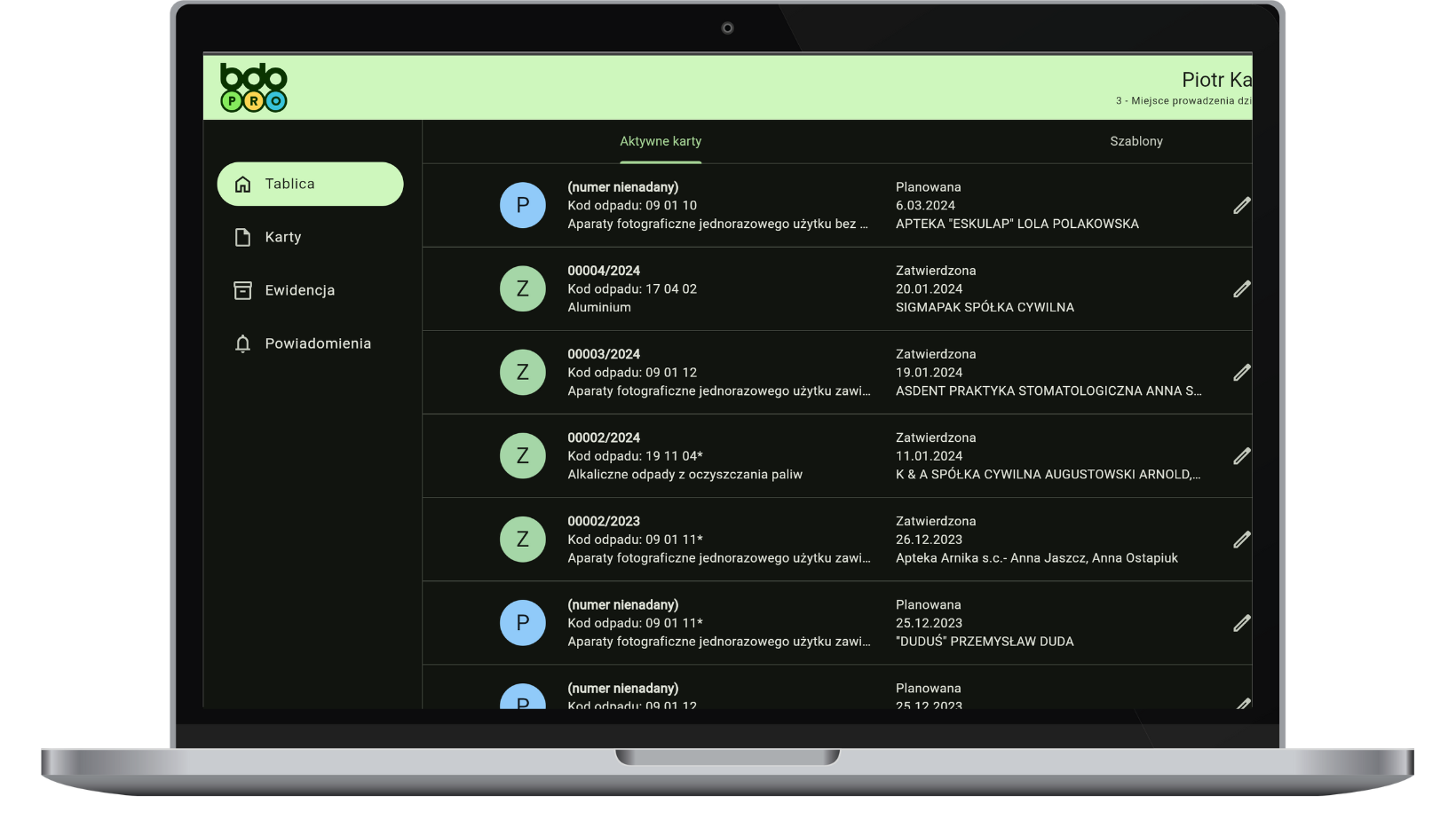
Task: Switch to the Aktywne karty tab
Action: click(660, 141)
